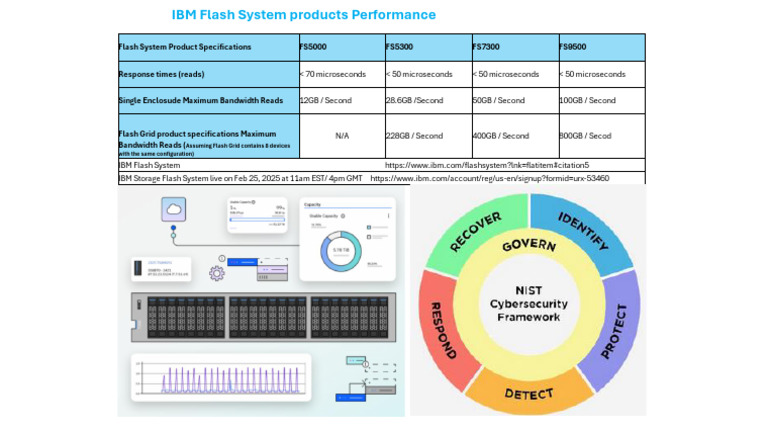Click the IBM Flash System row label
768x433 pixels.
click(x=149, y=165)
